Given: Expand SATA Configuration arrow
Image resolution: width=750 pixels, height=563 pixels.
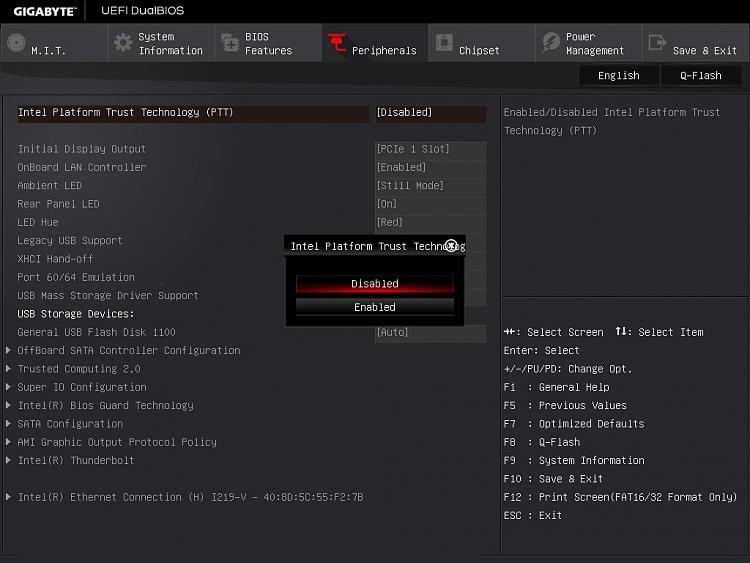Looking at the screenshot, I should 8,423.
